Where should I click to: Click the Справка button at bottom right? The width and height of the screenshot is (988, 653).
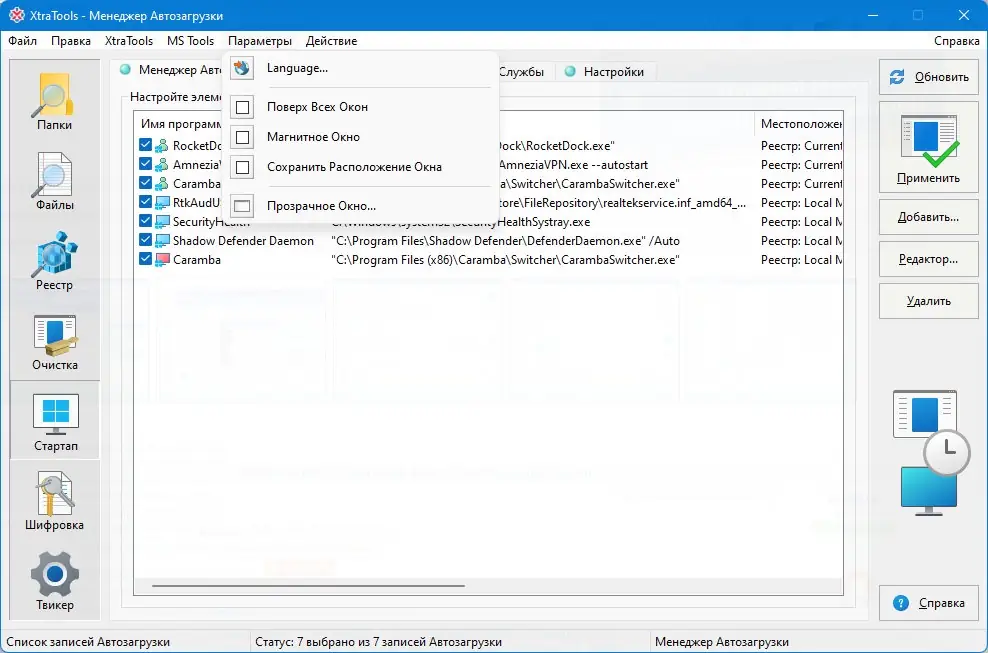pos(929,603)
